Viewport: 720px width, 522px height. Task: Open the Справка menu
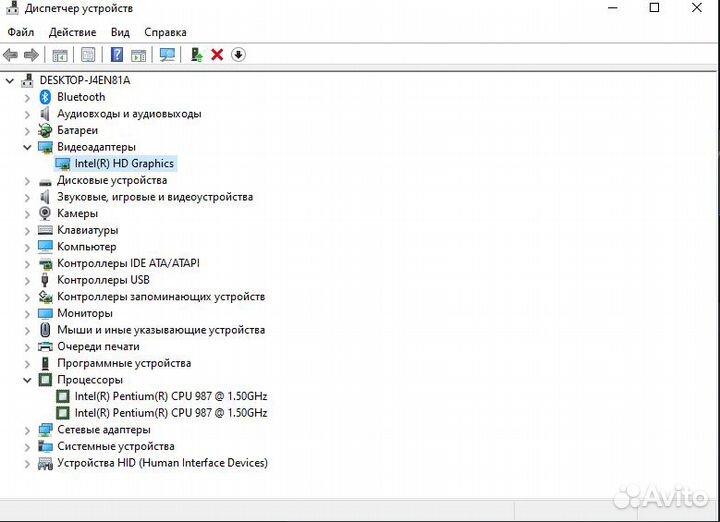tap(165, 32)
